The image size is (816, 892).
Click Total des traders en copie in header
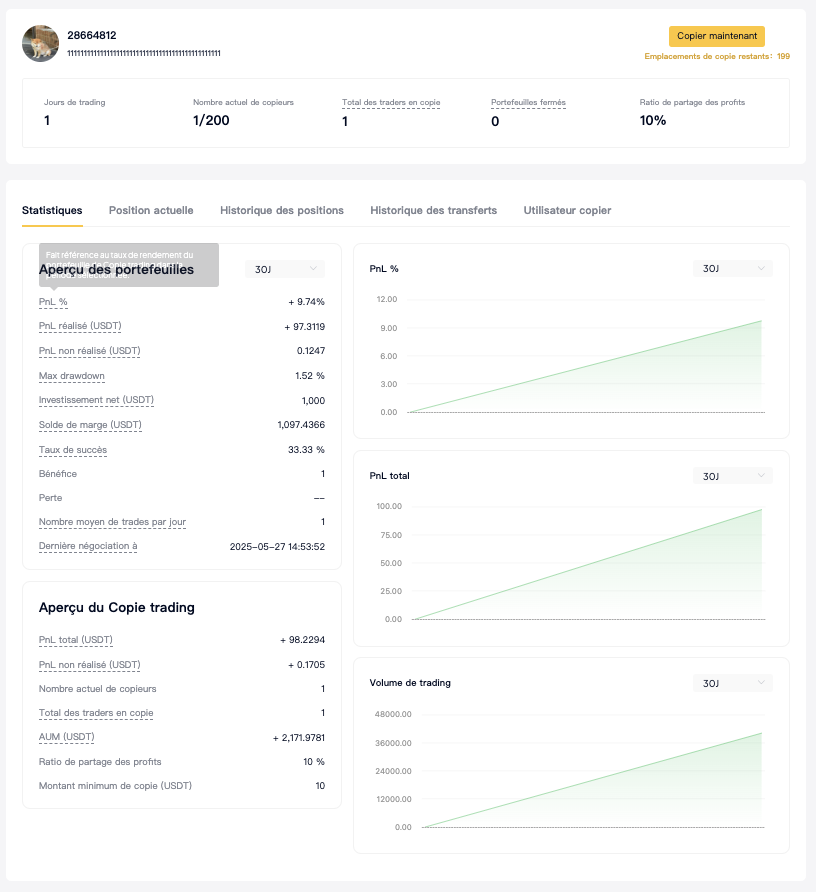click(x=390, y=103)
